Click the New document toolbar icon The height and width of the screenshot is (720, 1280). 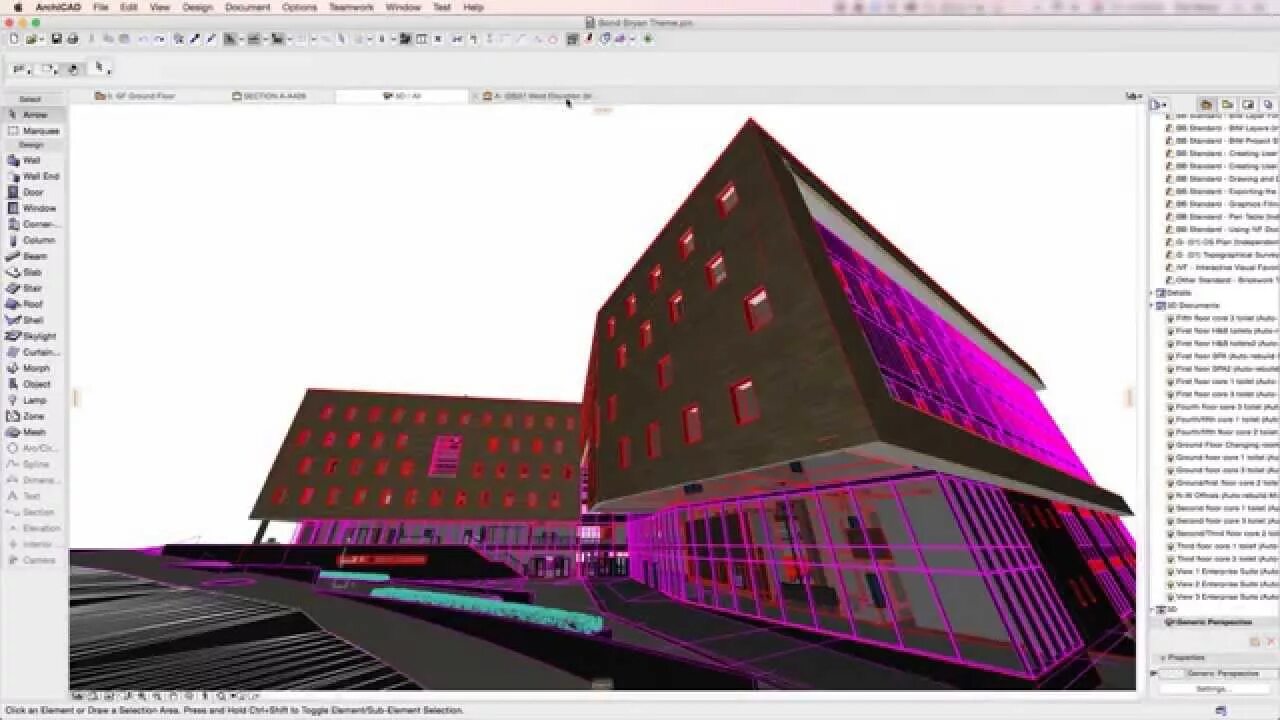(x=14, y=39)
